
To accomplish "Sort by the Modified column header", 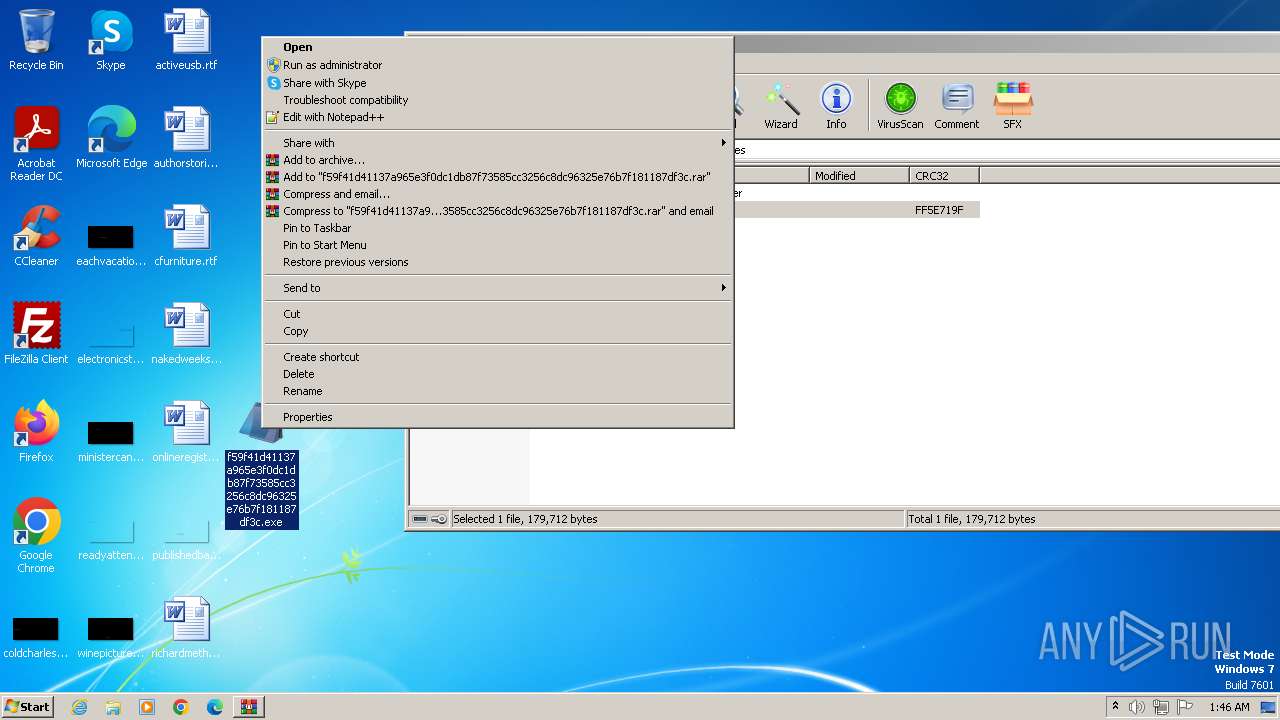I will pos(859,176).
